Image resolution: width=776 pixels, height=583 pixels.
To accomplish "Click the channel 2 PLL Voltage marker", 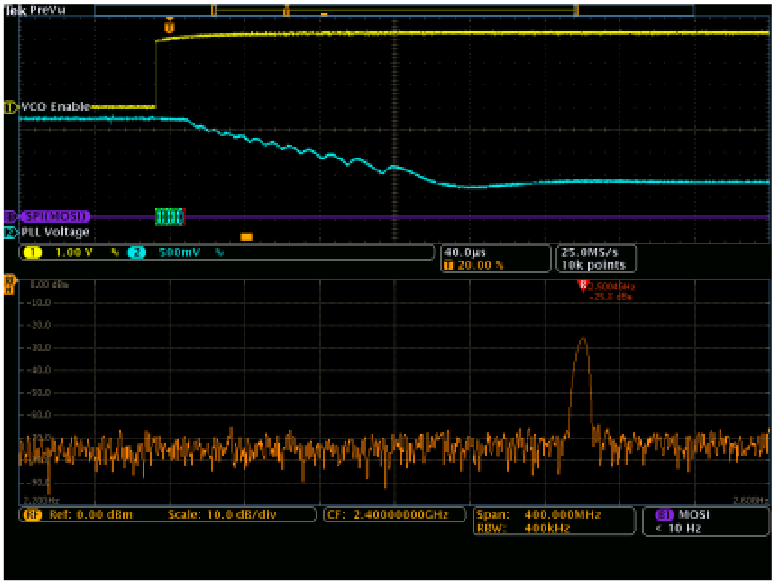I will pyautogui.click(x=12, y=232).
